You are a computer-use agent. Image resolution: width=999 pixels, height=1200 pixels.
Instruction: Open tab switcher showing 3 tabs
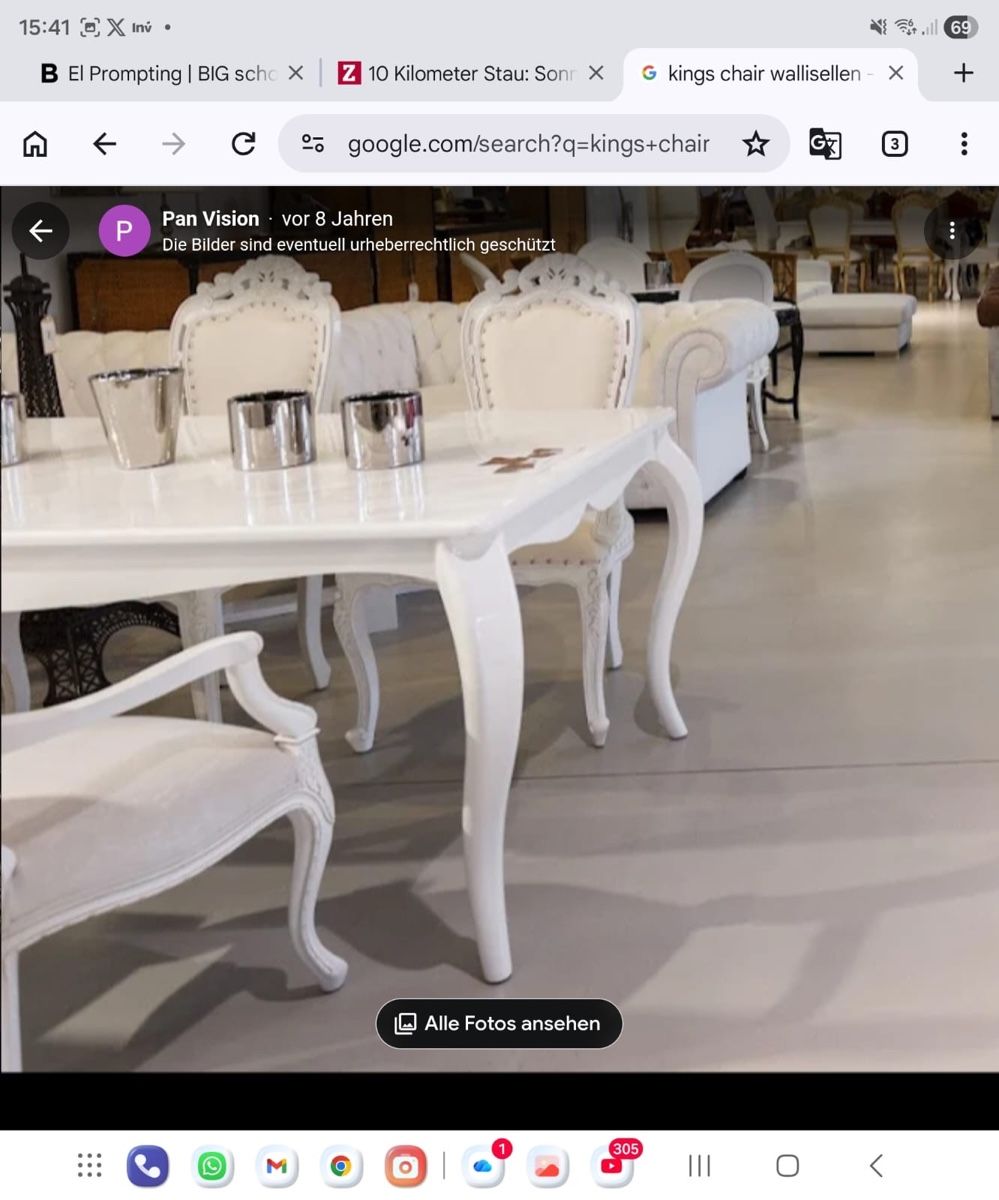(x=894, y=144)
